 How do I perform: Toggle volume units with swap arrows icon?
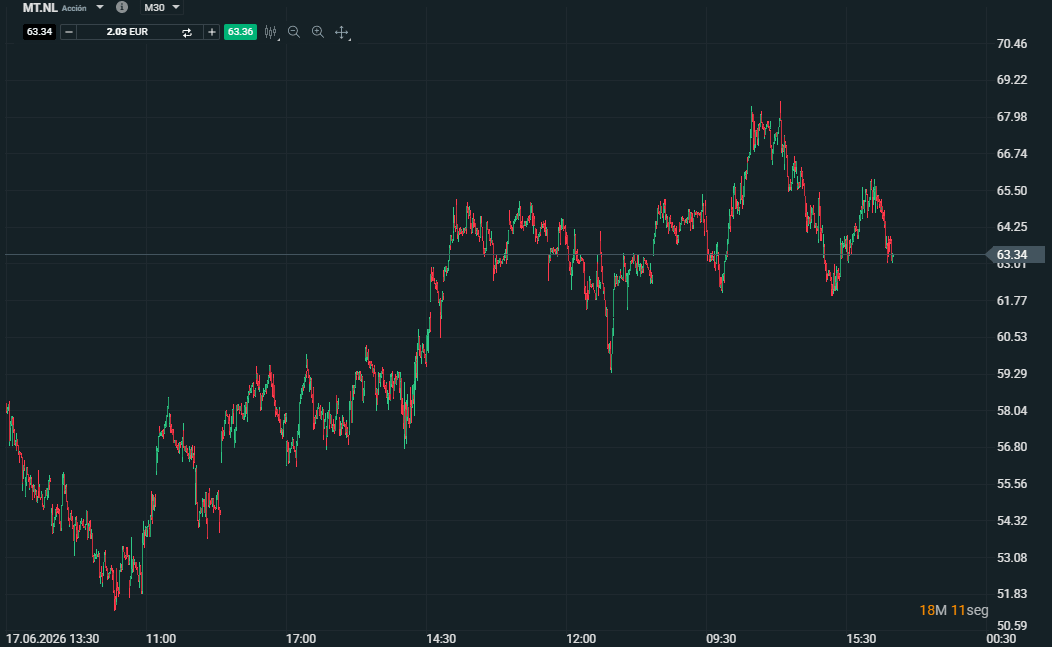(187, 32)
